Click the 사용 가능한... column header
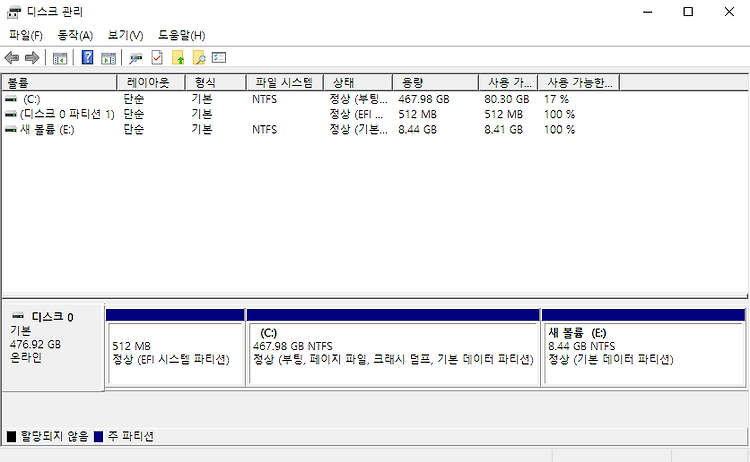 [x=578, y=83]
